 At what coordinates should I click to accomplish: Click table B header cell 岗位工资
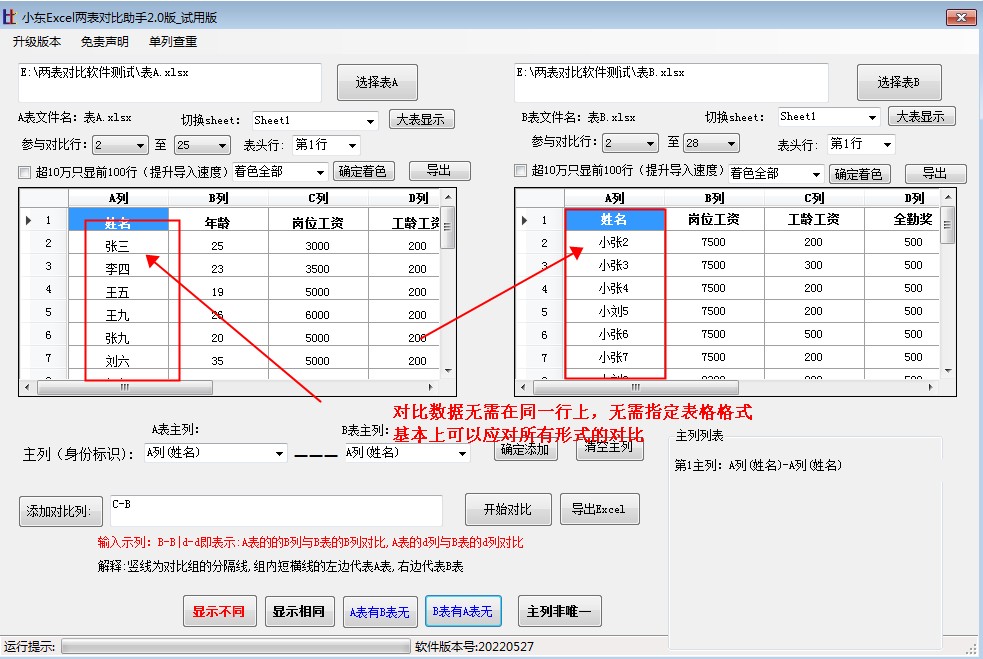(714, 219)
